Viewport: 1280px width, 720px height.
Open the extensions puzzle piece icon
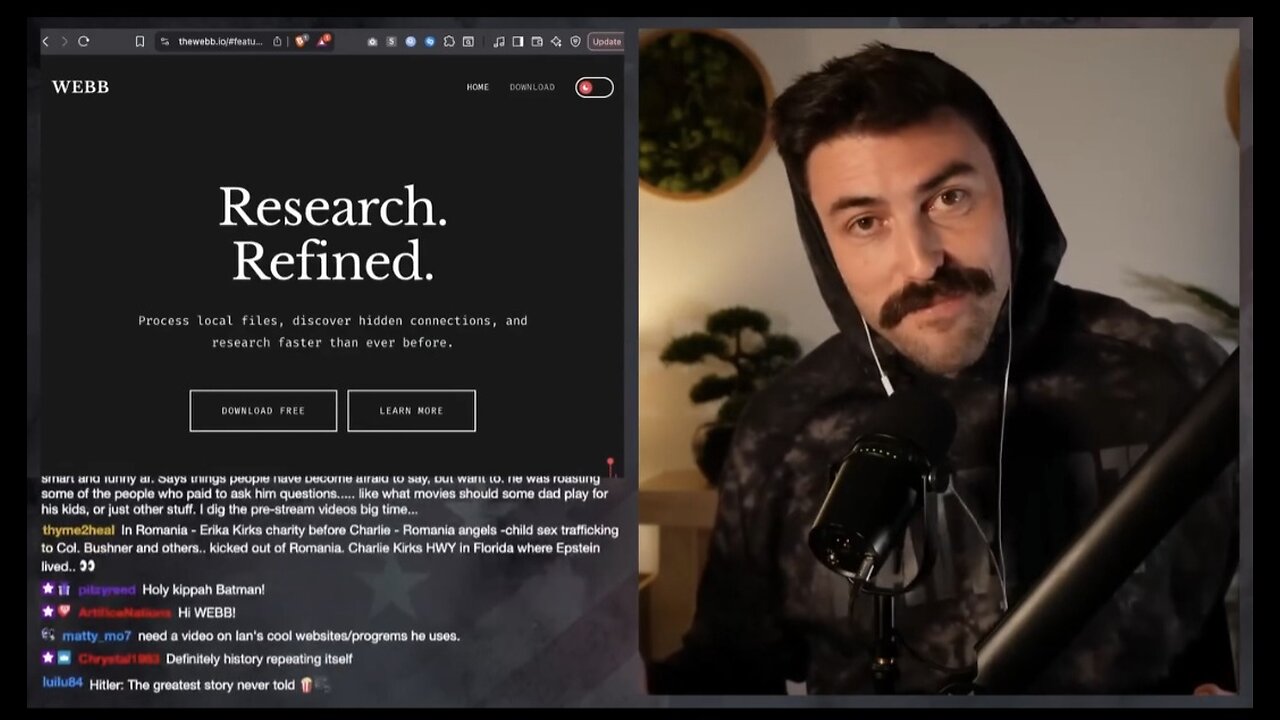(x=449, y=42)
